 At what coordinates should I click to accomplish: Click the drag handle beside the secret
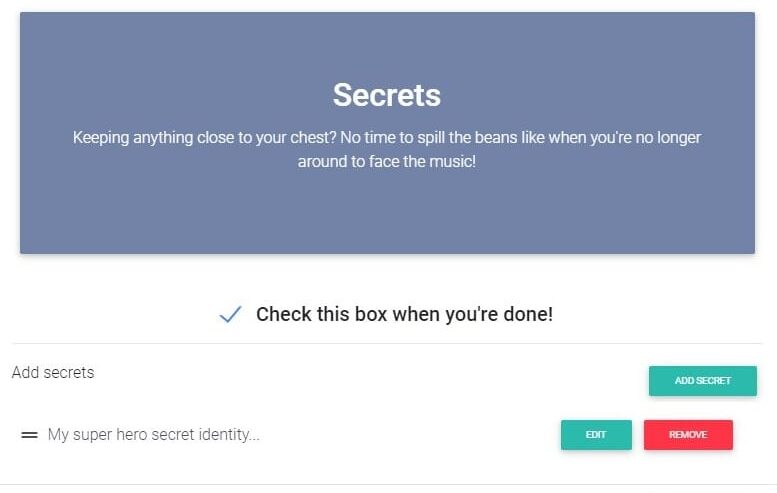(x=29, y=435)
